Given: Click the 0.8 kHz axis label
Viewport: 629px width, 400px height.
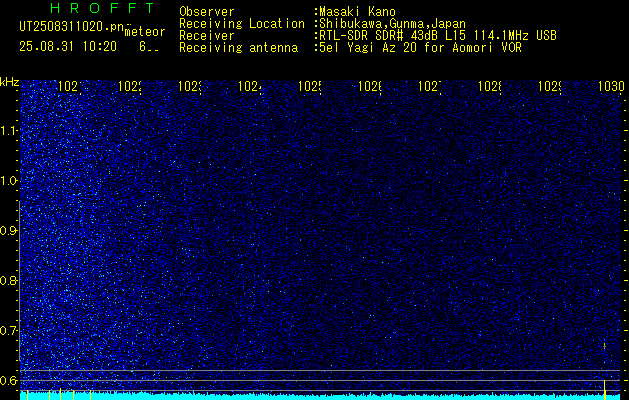Looking at the screenshot, I should (10, 280).
